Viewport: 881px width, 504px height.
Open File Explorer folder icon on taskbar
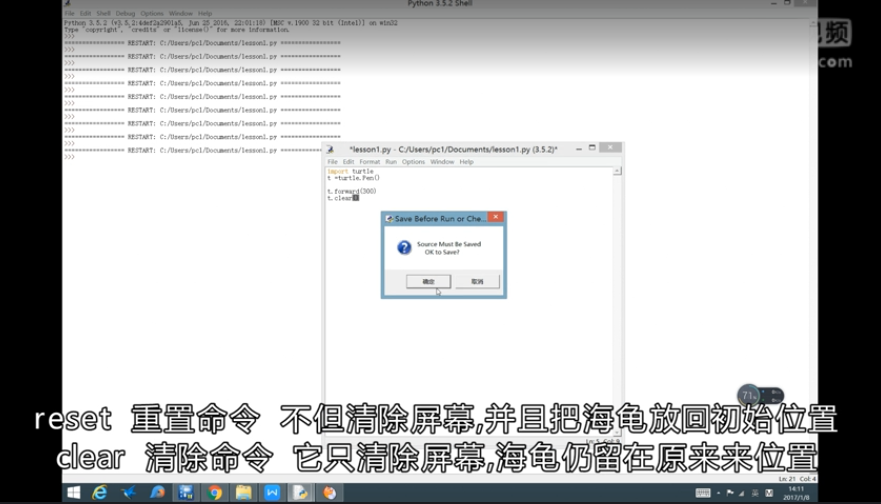[x=243, y=493]
